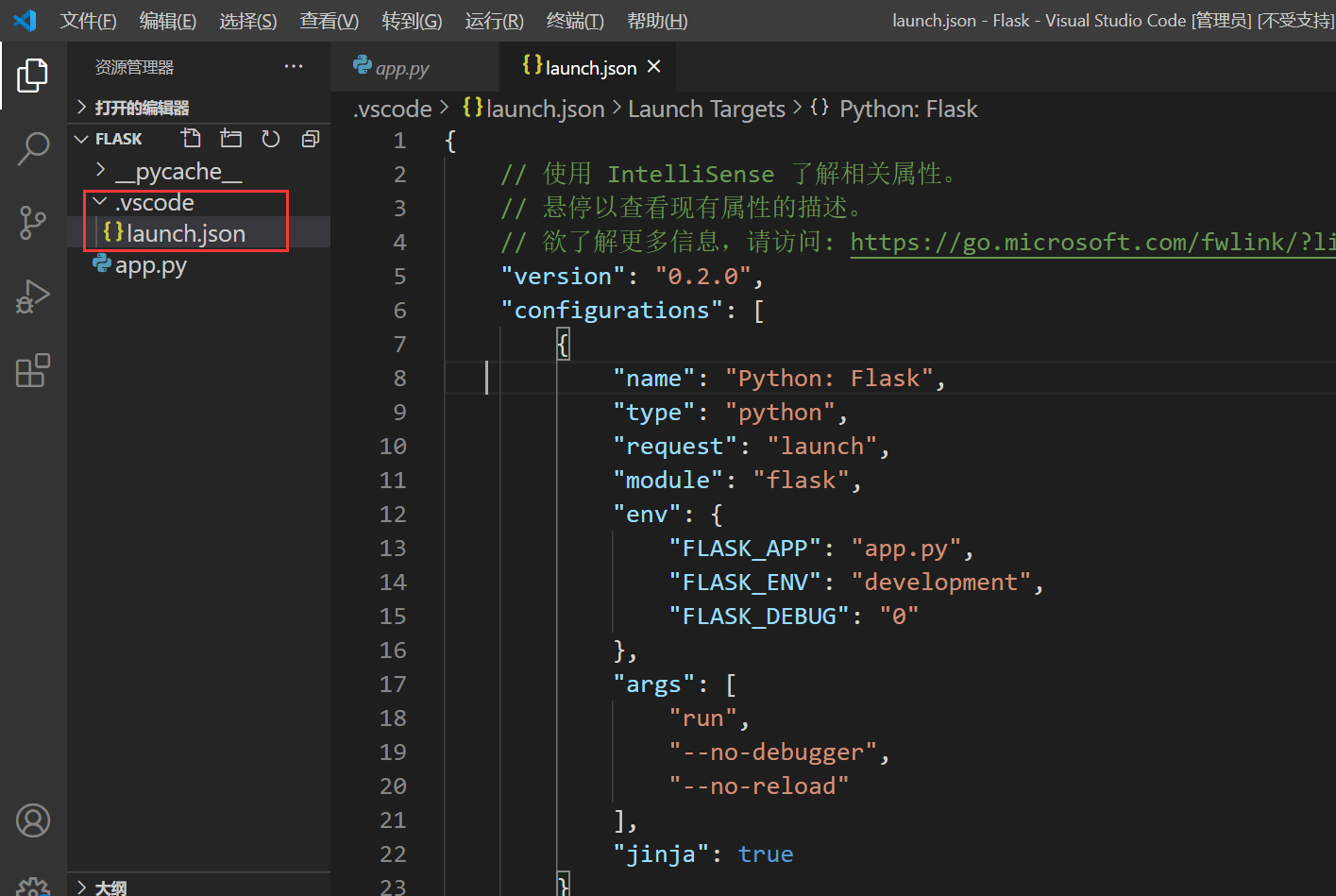Image resolution: width=1336 pixels, height=896 pixels.
Task: Open the go.microsoft.com link in comment
Action: point(1092,242)
